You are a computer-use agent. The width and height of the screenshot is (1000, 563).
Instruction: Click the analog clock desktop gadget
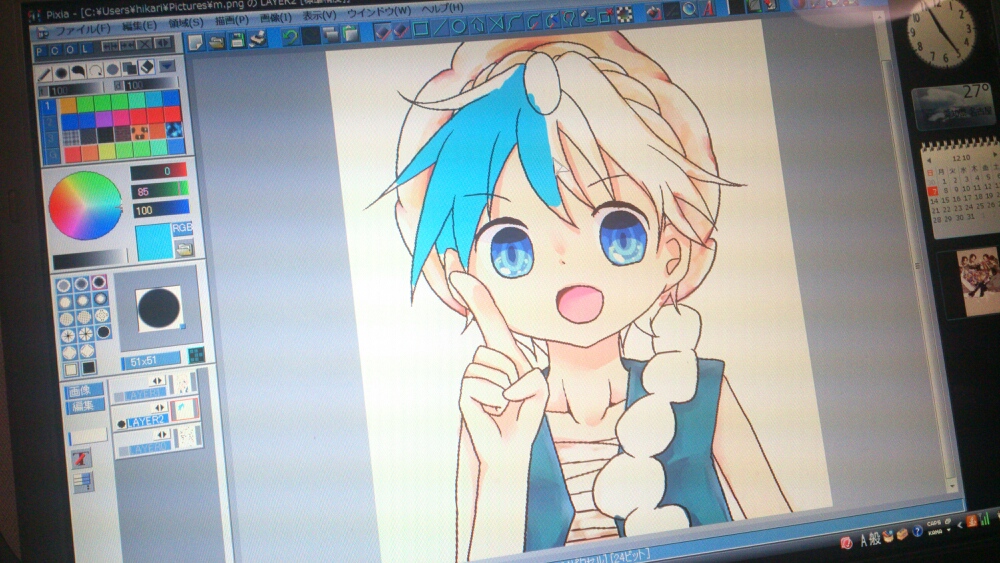click(941, 33)
